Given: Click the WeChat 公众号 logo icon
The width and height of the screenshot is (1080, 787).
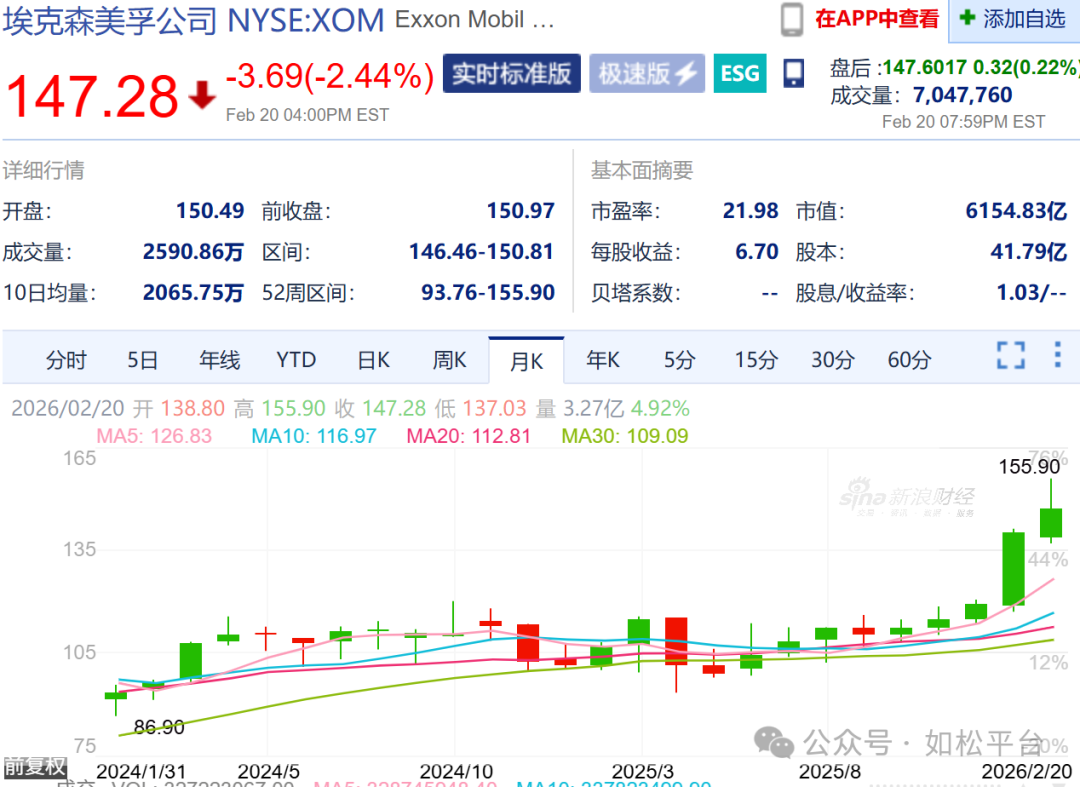Looking at the screenshot, I should (775, 741).
